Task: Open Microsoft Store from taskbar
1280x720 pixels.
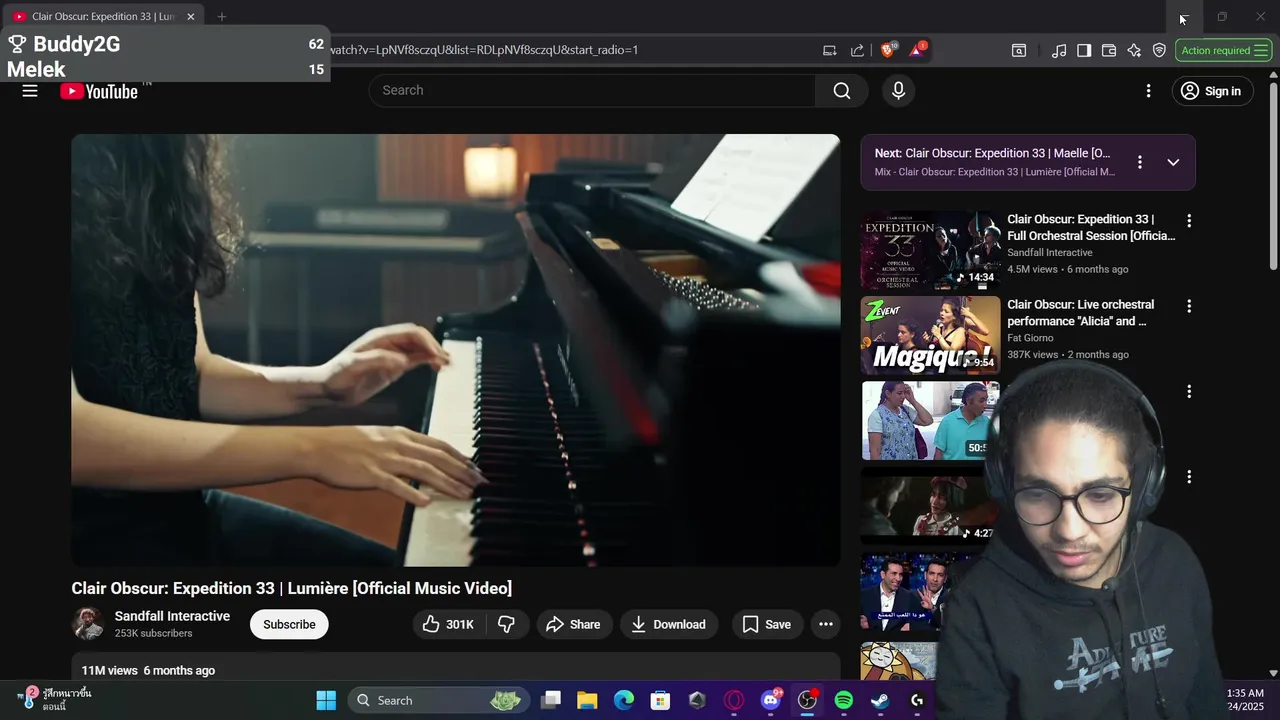Action: click(x=660, y=700)
